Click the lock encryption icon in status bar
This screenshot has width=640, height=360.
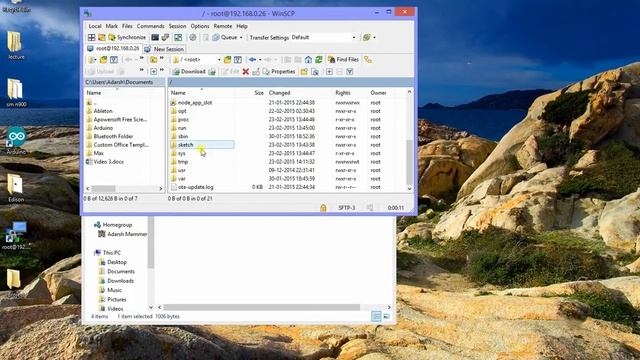pos(323,208)
